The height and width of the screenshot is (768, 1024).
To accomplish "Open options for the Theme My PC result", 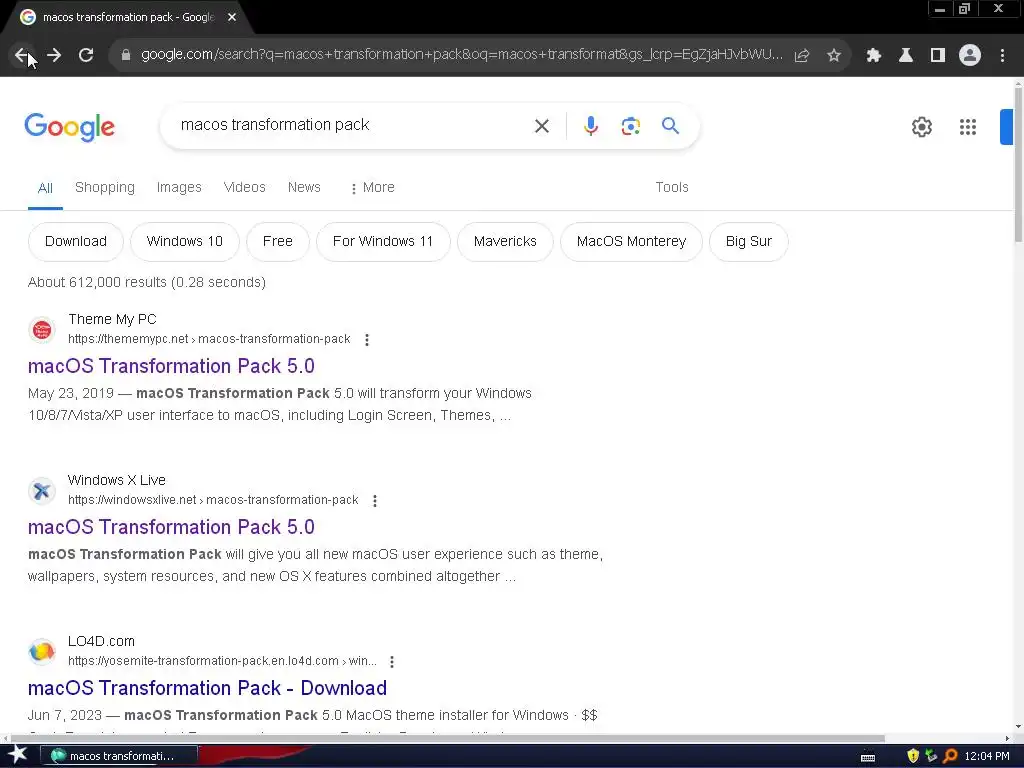I will [x=367, y=340].
